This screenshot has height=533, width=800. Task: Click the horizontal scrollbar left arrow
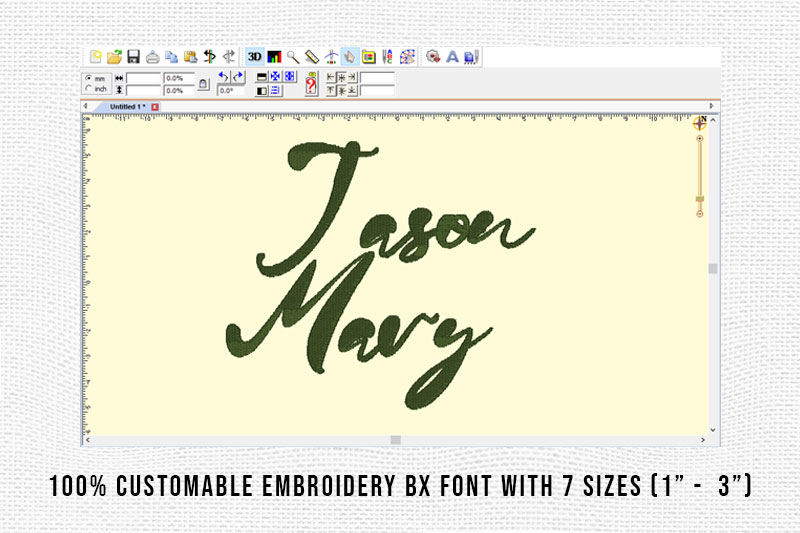tap(88, 440)
